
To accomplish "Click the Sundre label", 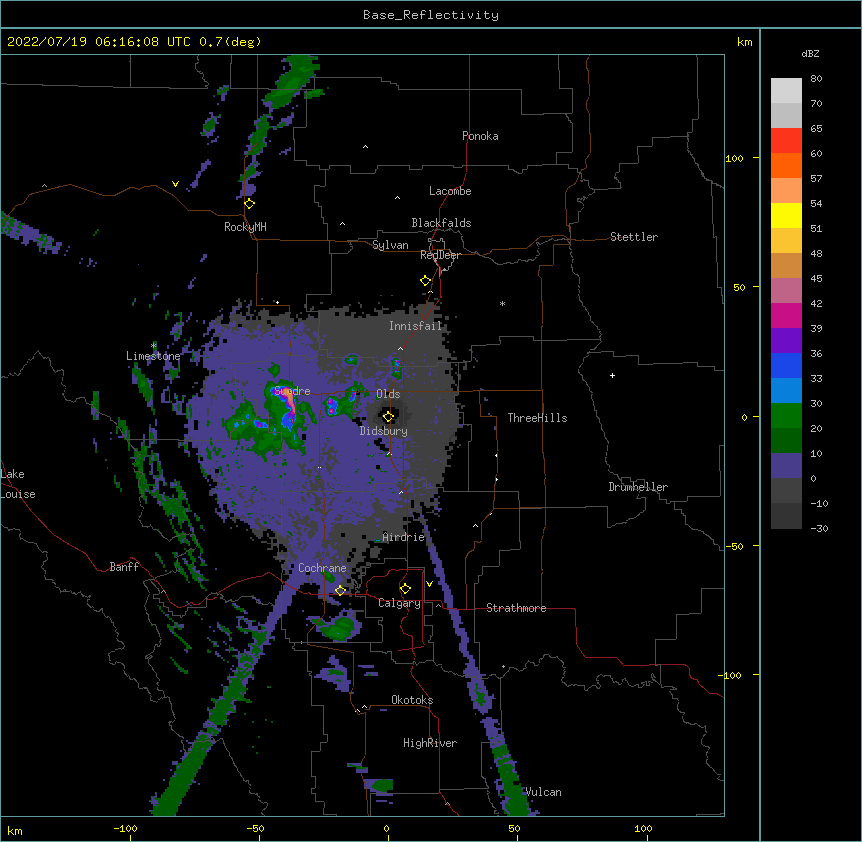I will pyautogui.click(x=292, y=391).
